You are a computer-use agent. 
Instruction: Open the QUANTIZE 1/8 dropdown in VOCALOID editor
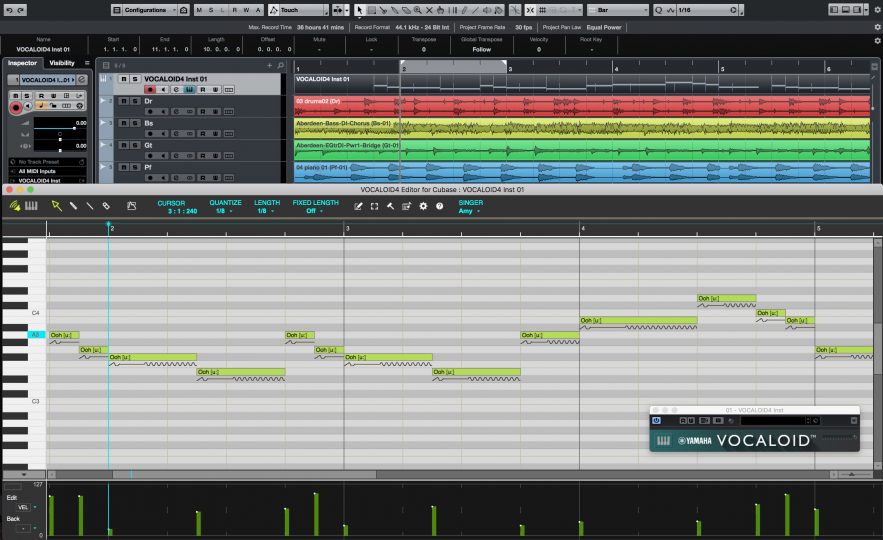tap(225, 211)
